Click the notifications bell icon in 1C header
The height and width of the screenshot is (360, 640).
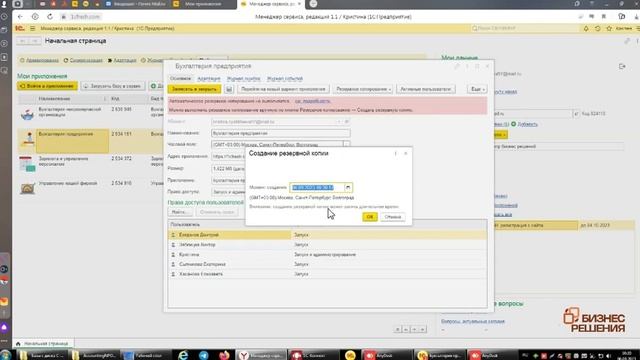586,28
